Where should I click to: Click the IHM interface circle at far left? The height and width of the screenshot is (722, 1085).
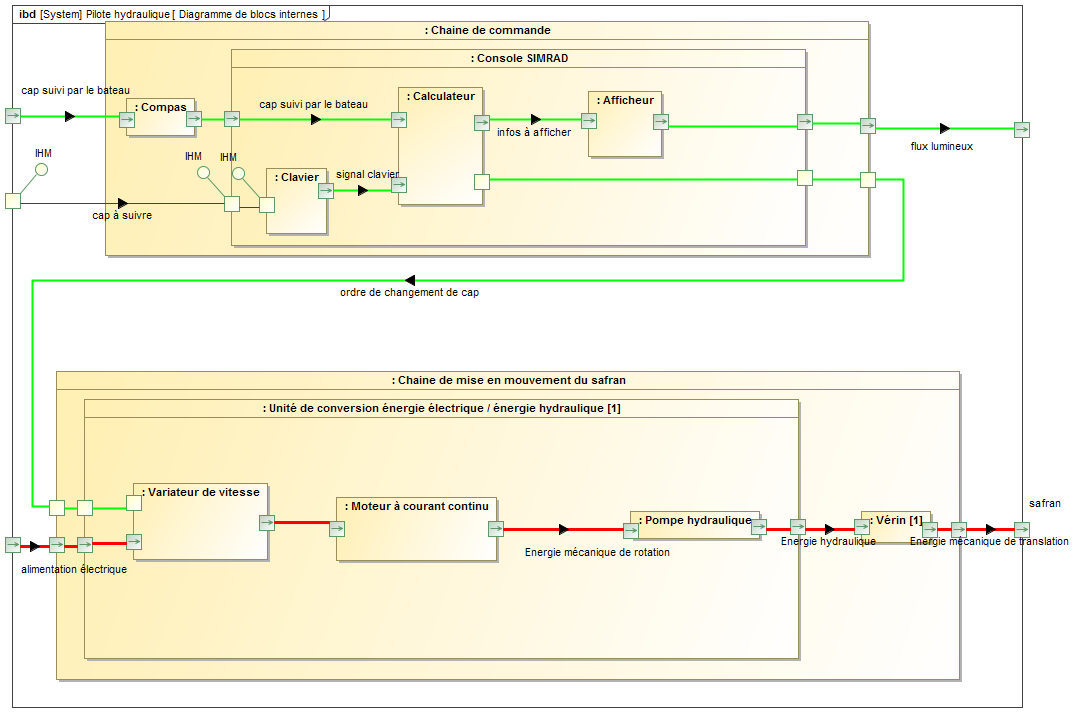tap(41, 169)
